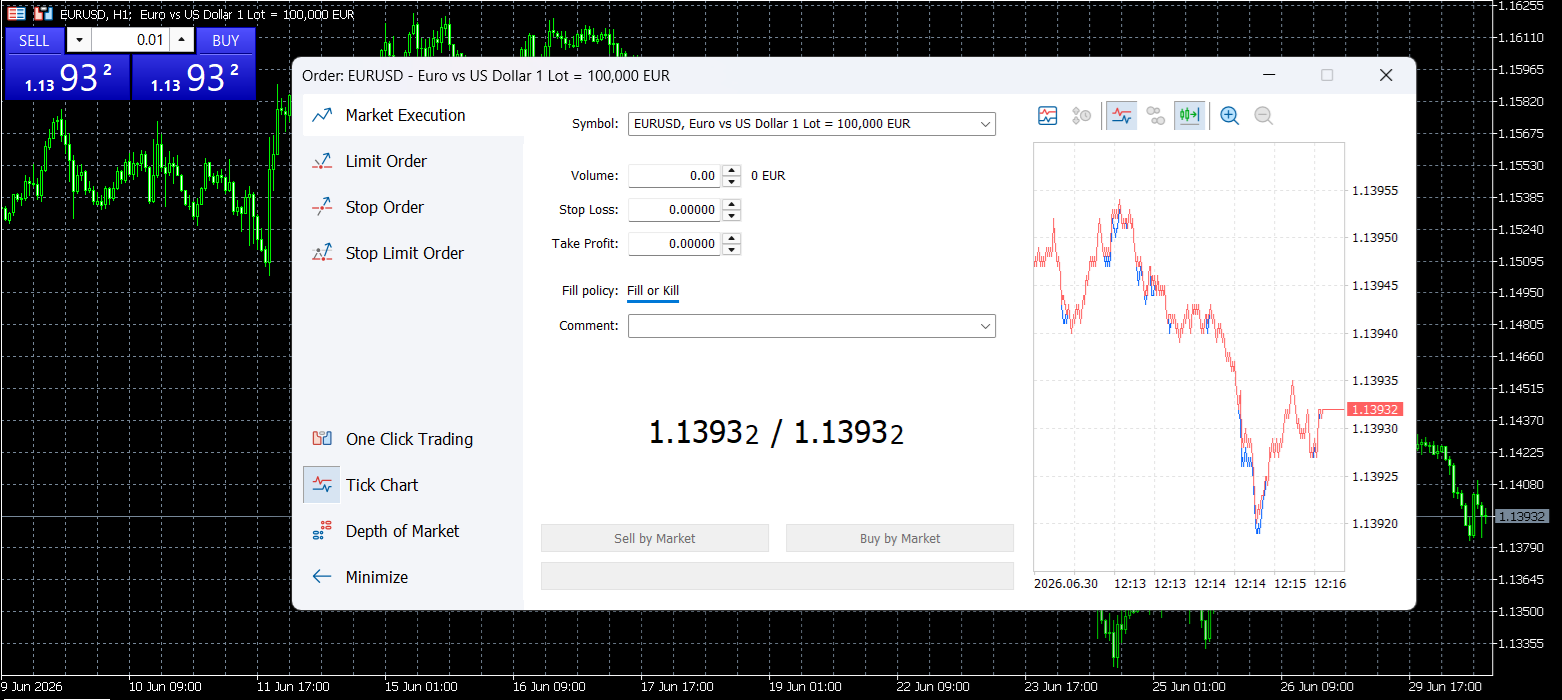Toggle the one-click panel icon beside EURUSD, H1
This screenshot has width=1562, height=700.
43,14
